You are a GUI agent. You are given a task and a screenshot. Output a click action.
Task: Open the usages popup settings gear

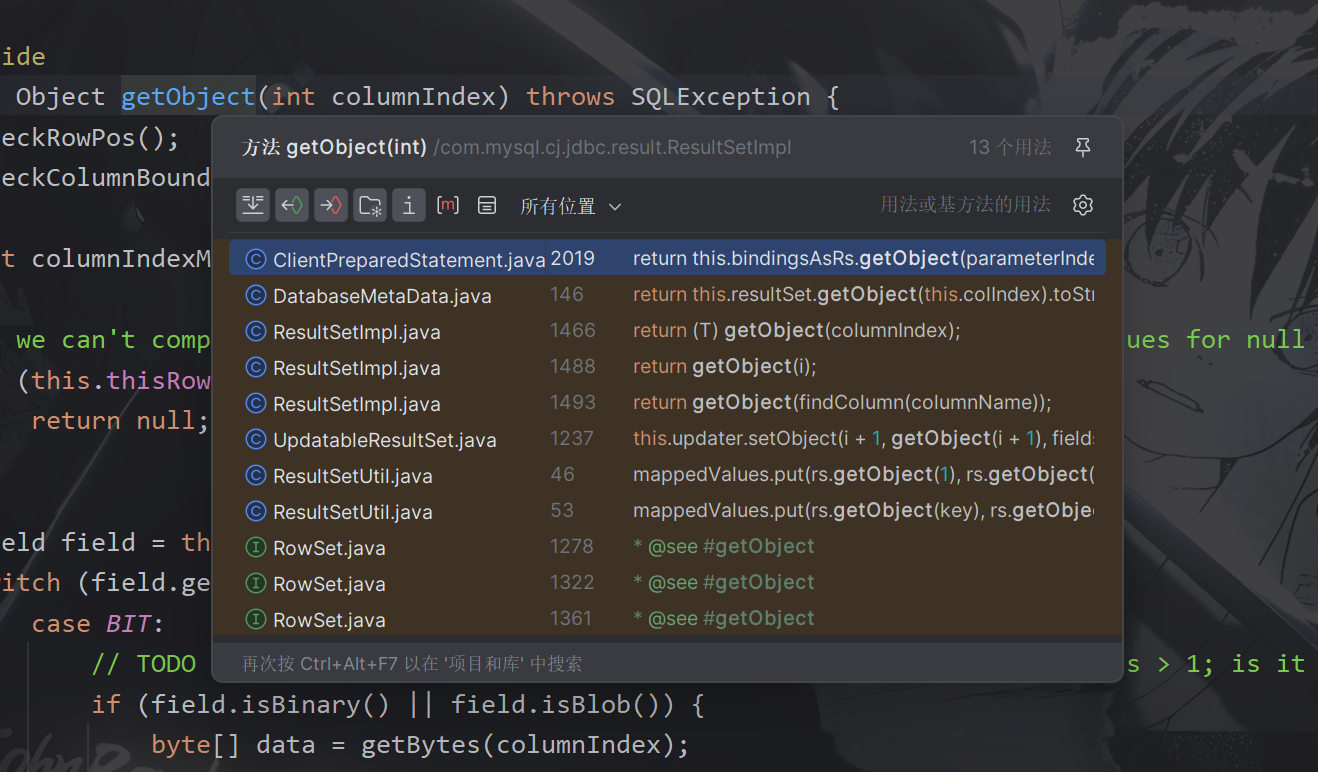[1083, 205]
